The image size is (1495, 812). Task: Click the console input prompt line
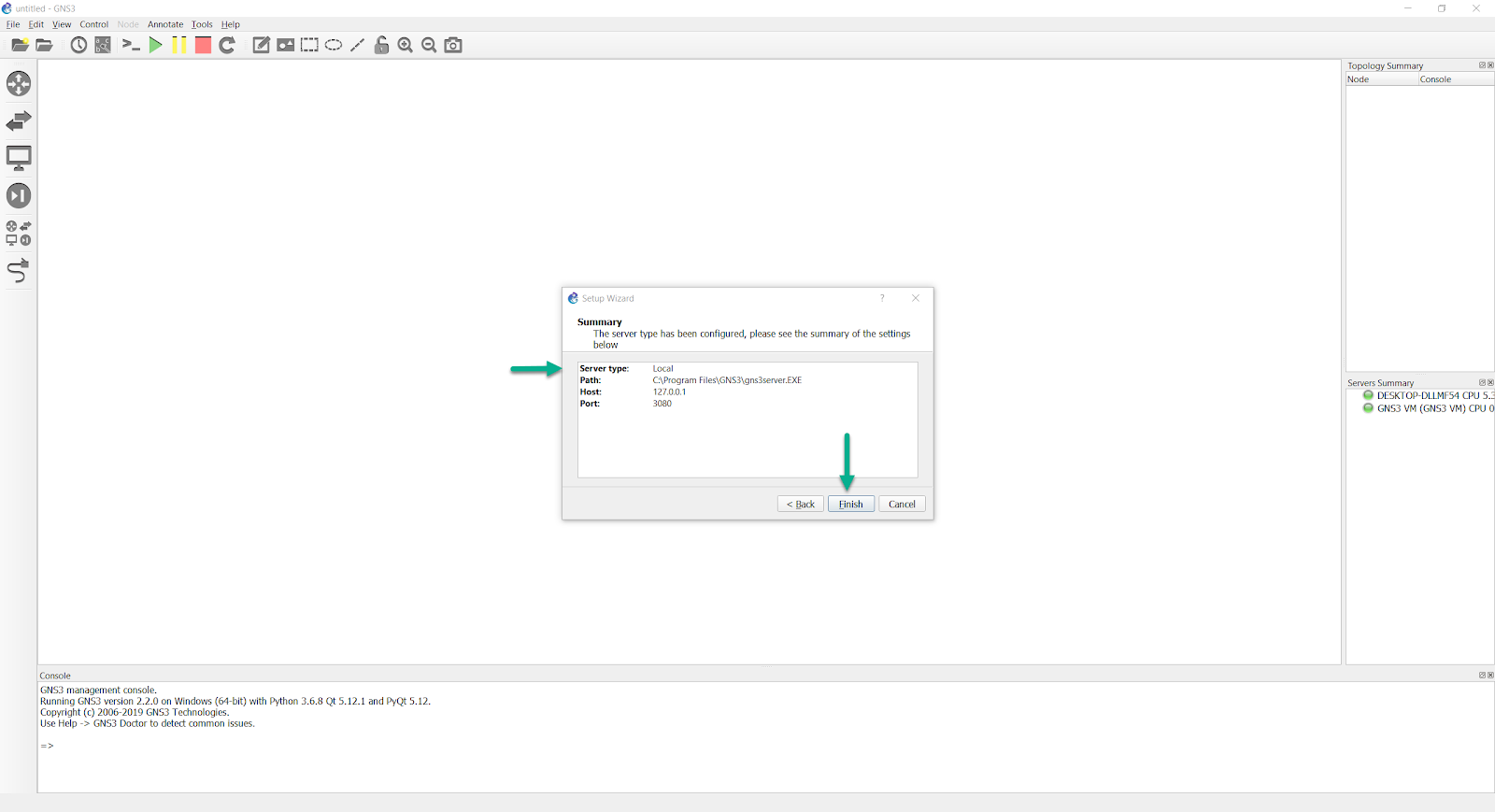coord(47,746)
